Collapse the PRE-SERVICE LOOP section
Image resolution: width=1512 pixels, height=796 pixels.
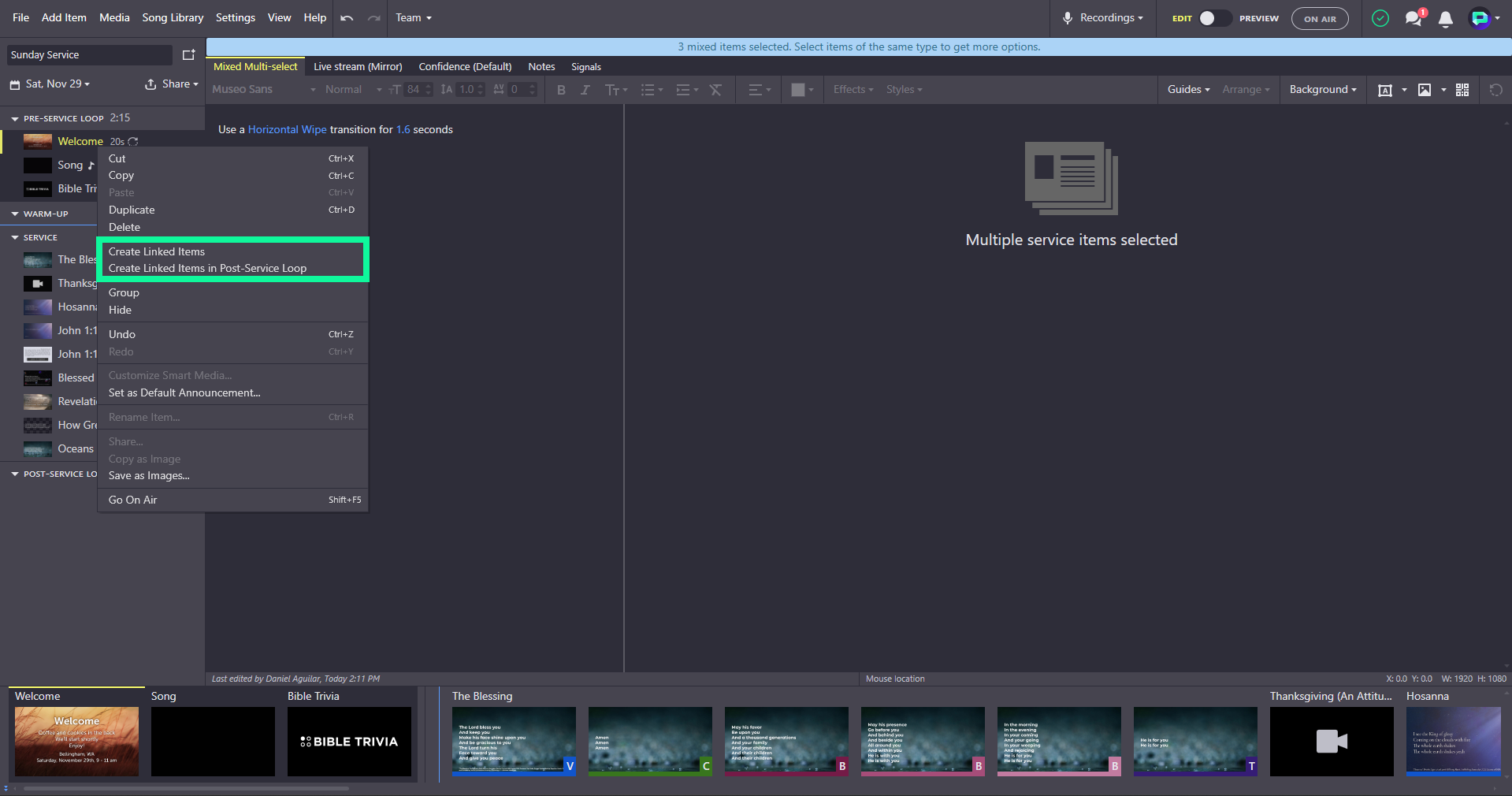(x=15, y=119)
